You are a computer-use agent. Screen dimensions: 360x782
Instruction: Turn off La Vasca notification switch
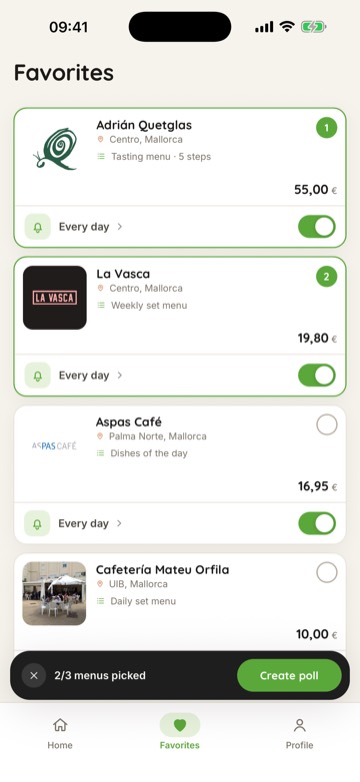[x=317, y=376]
